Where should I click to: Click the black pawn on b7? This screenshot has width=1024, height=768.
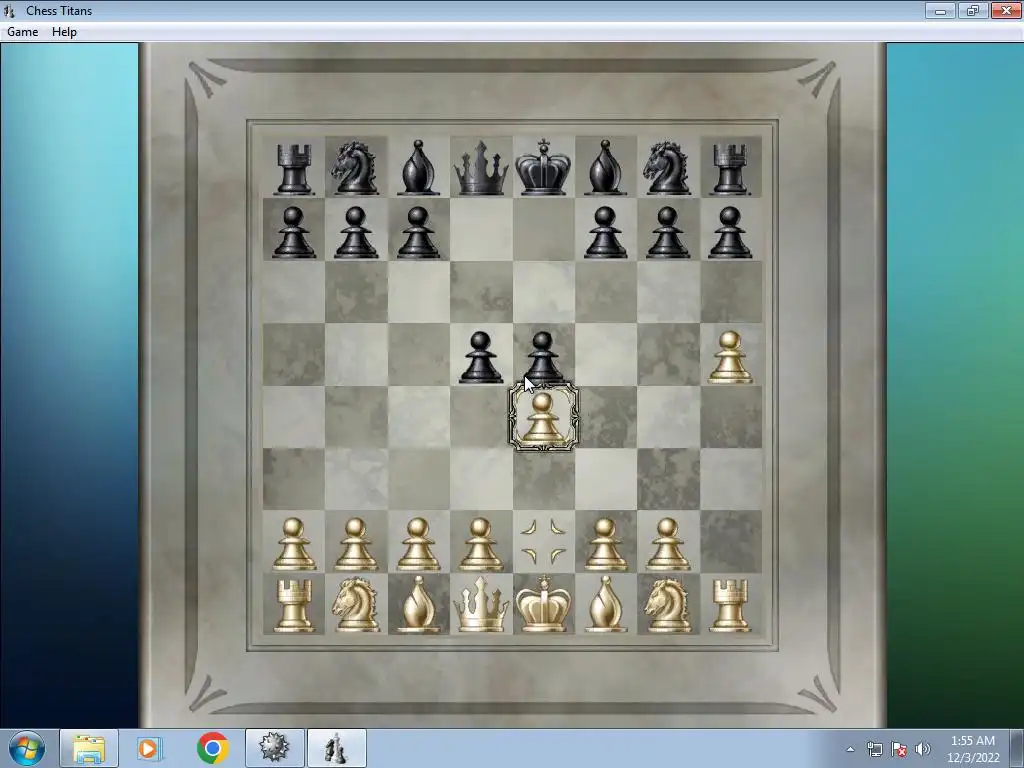point(355,232)
